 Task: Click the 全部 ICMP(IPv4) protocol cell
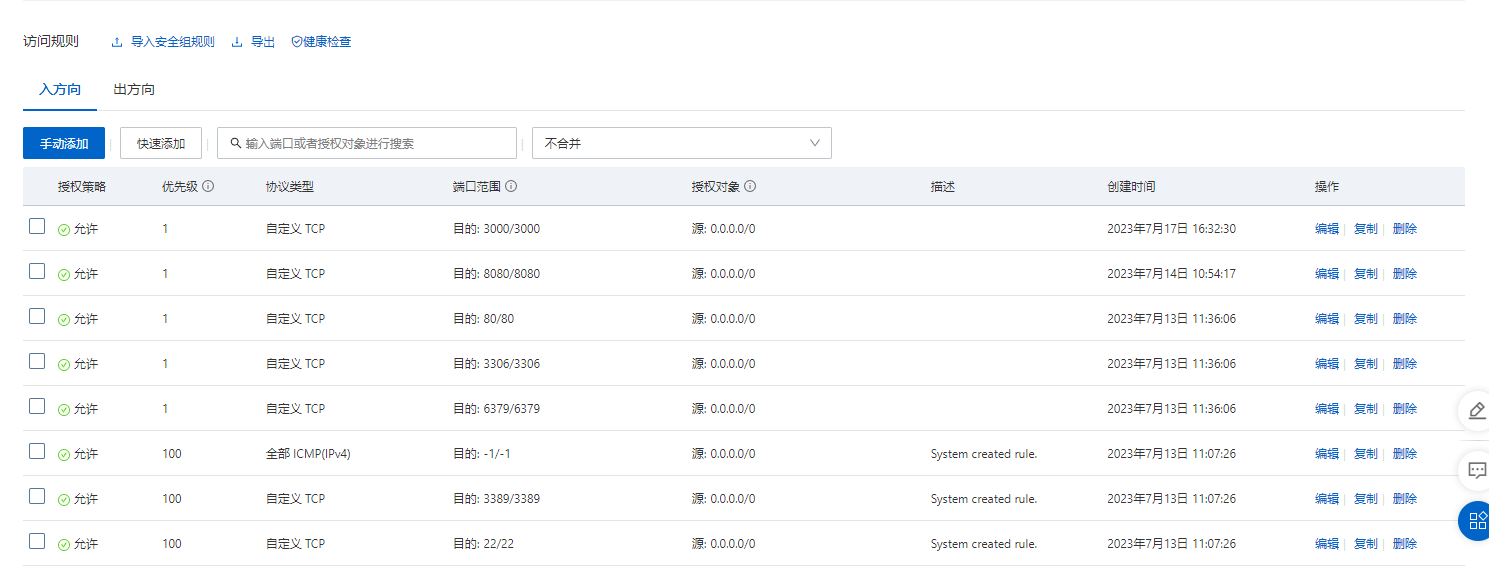(x=308, y=454)
